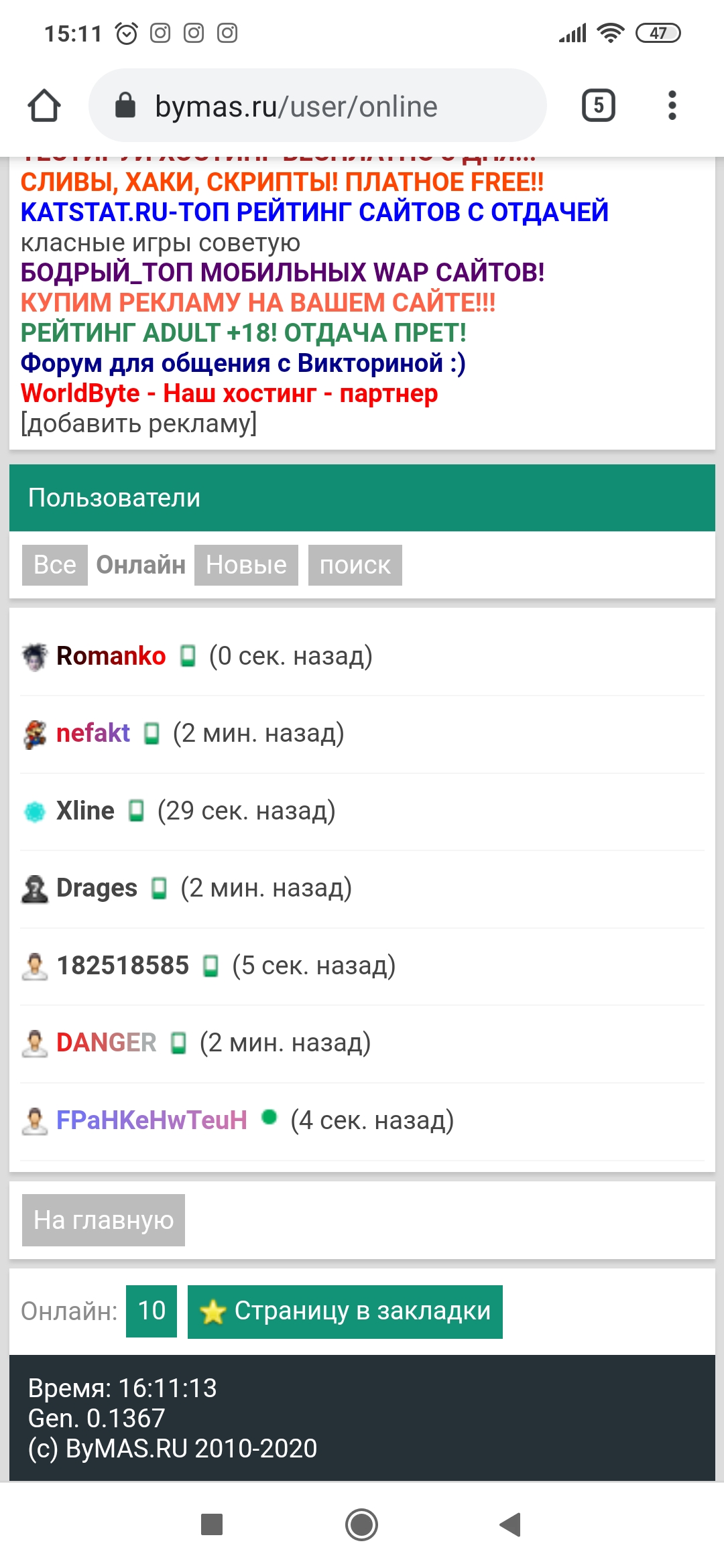Click the Drages avatar icon

35,889
